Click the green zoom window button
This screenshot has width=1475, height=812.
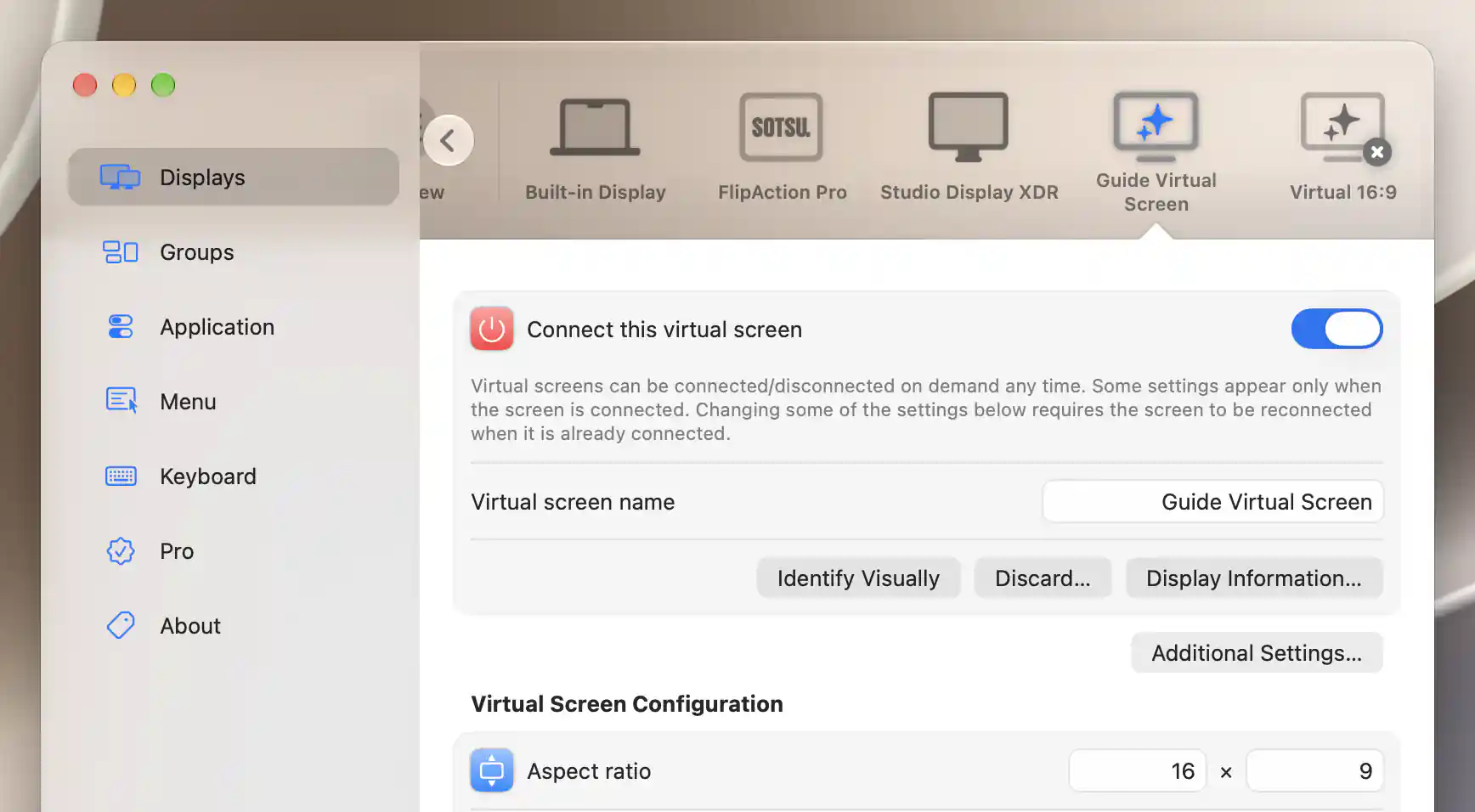point(163,85)
